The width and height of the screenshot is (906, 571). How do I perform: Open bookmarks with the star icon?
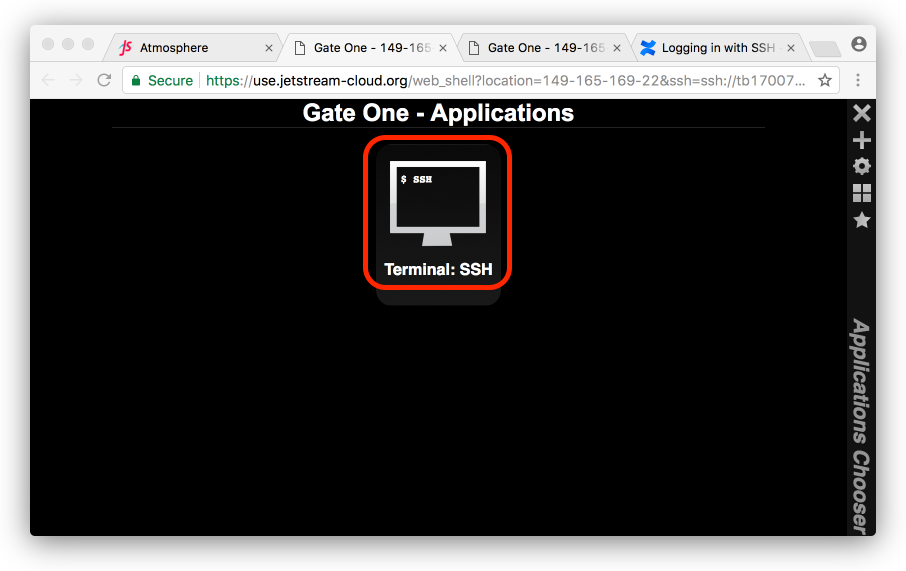[861, 220]
